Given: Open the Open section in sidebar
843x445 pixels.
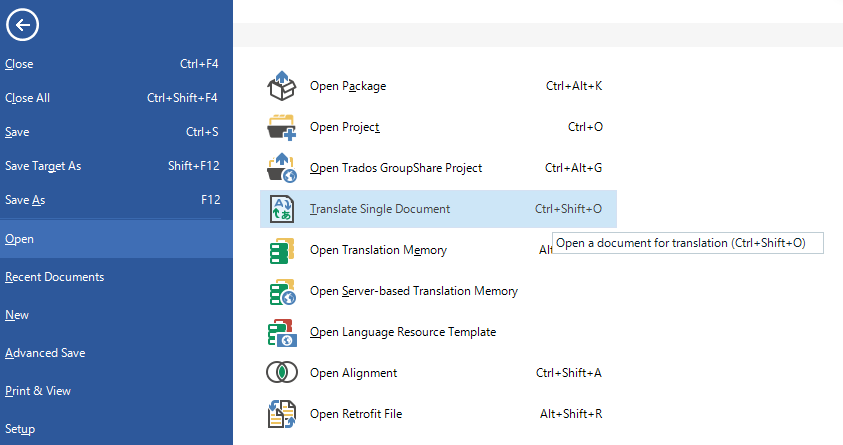Looking at the screenshot, I should pos(116,239).
